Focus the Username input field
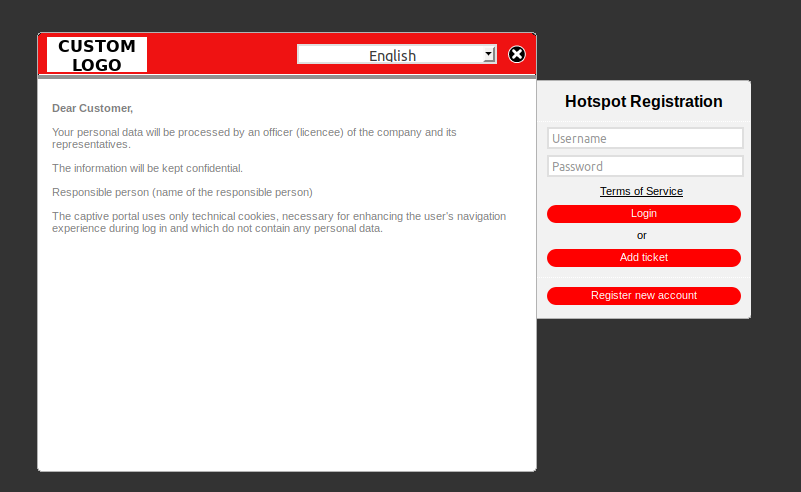Screen dimensions: 801x492 point(645,138)
